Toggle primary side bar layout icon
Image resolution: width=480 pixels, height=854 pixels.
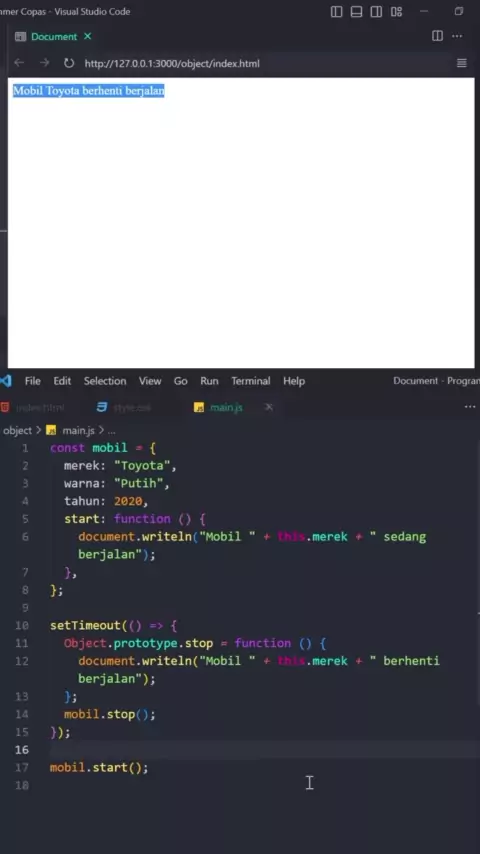click(337, 11)
